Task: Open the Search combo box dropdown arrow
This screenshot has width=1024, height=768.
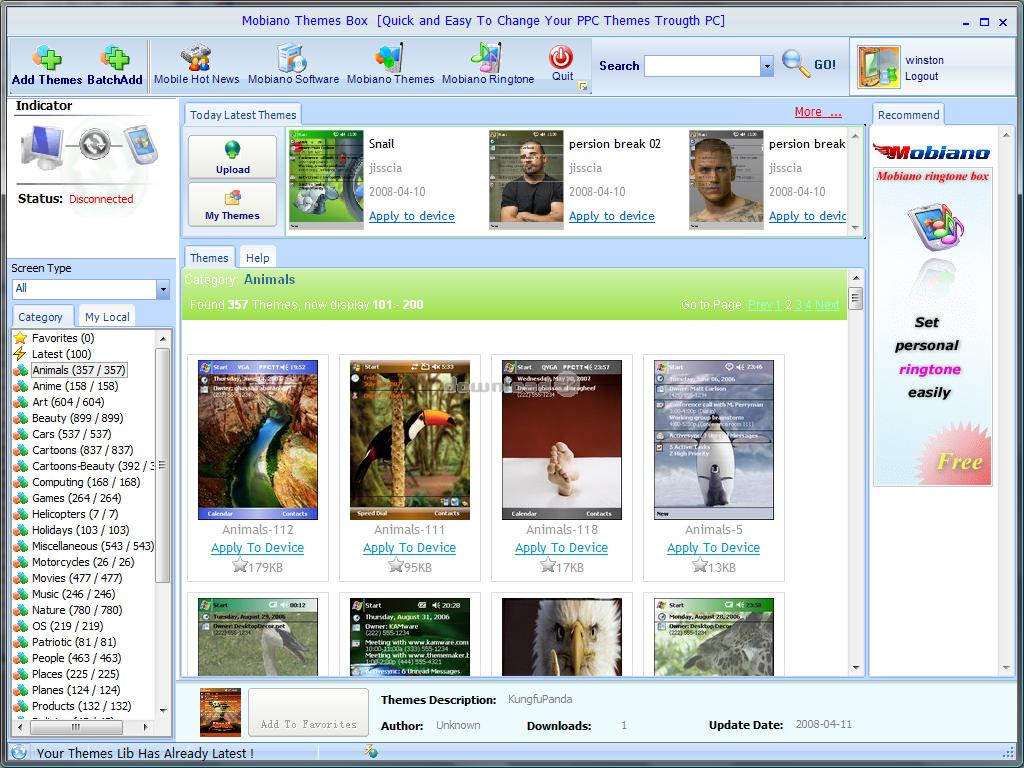Action: coord(767,65)
